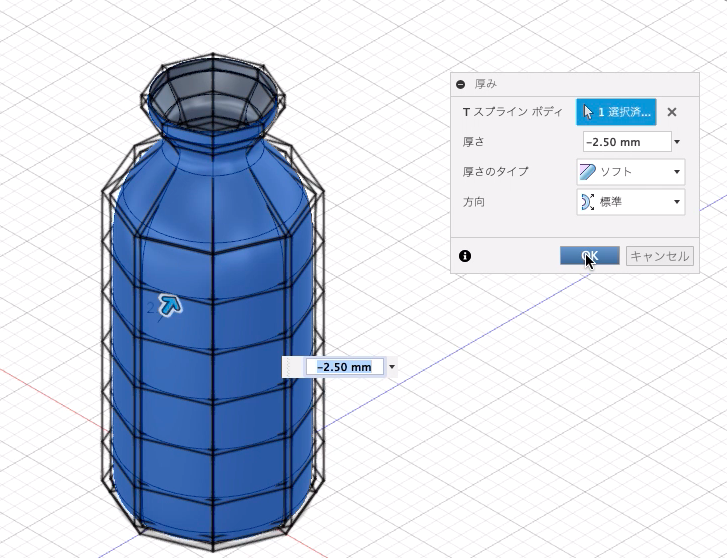
Task: Open the 厚さのタイプ ソフト dropdown
Action: [631, 172]
